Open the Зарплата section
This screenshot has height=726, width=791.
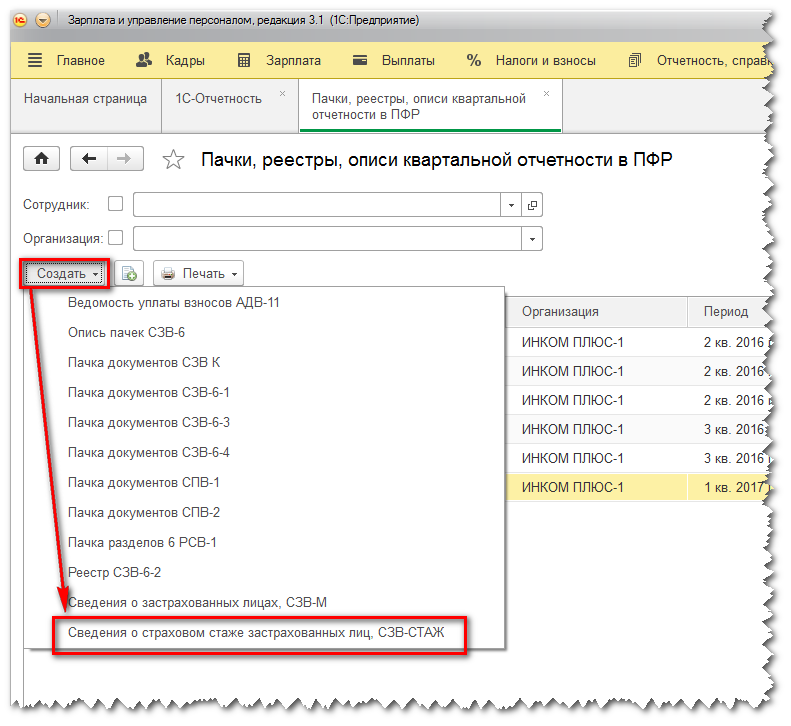[x=293, y=61]
